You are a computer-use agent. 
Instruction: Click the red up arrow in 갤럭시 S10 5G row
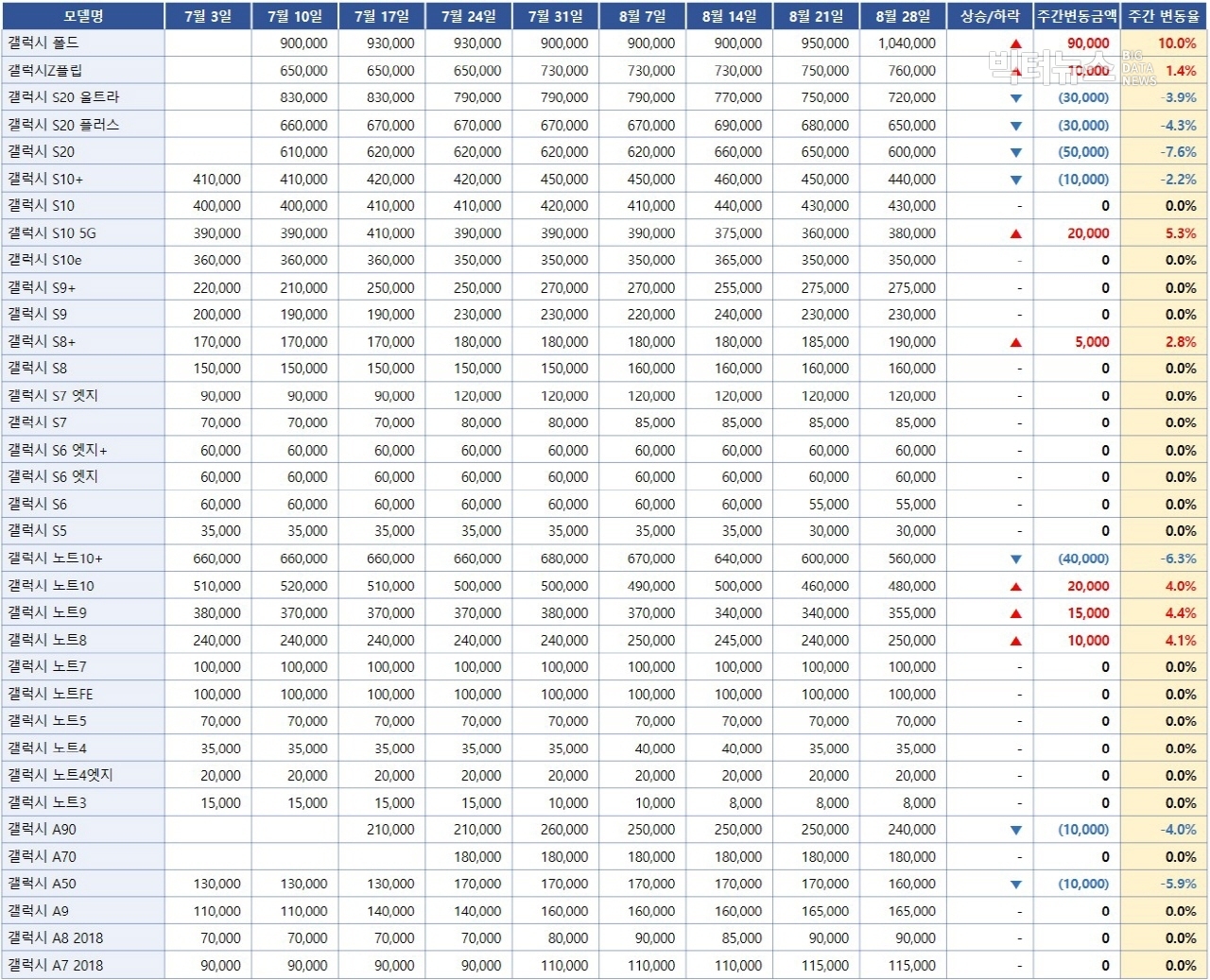point(1015,233)
